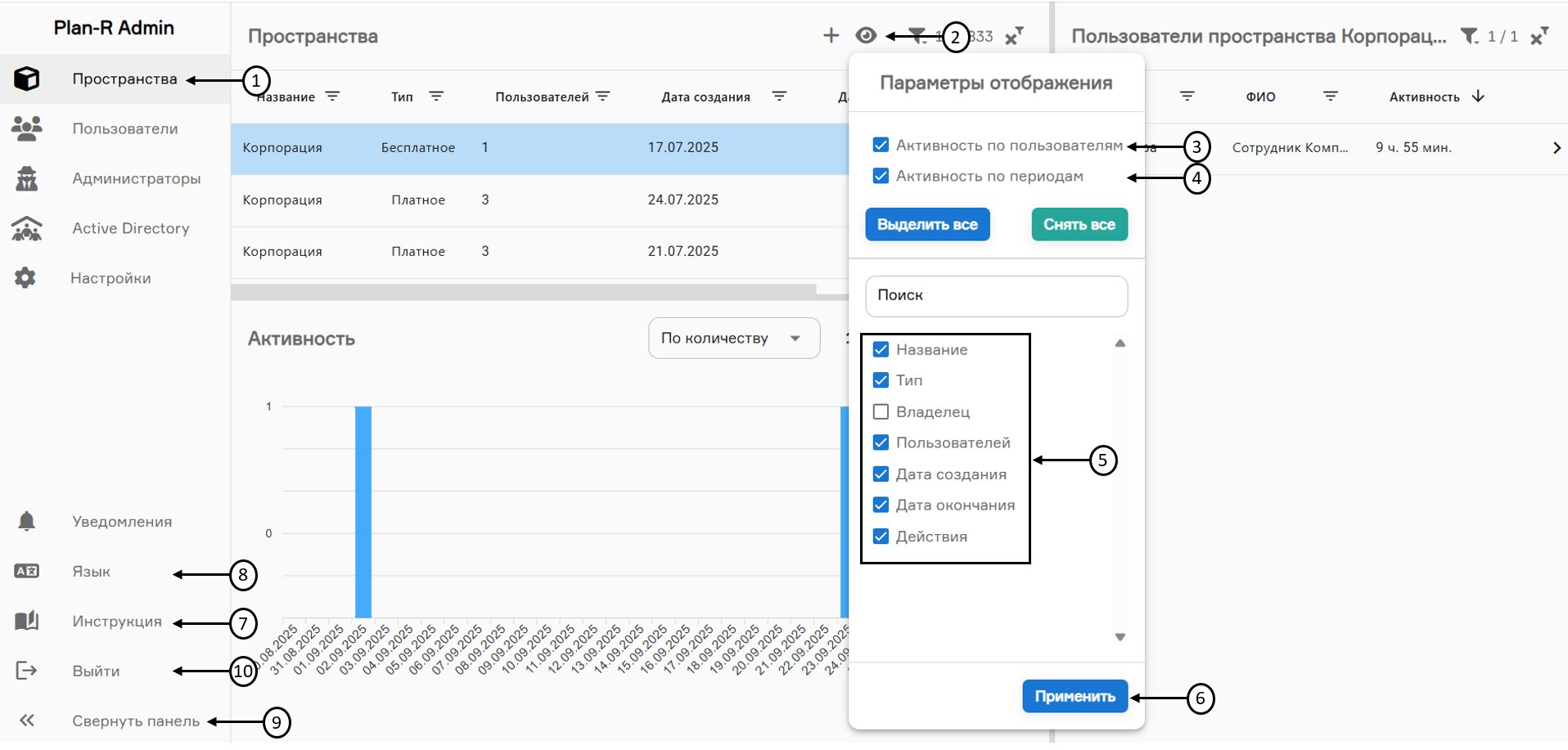This screenshot has width=1568, height=750.
Task: Click the Выделить все button
Action: (x=927, y=225)
